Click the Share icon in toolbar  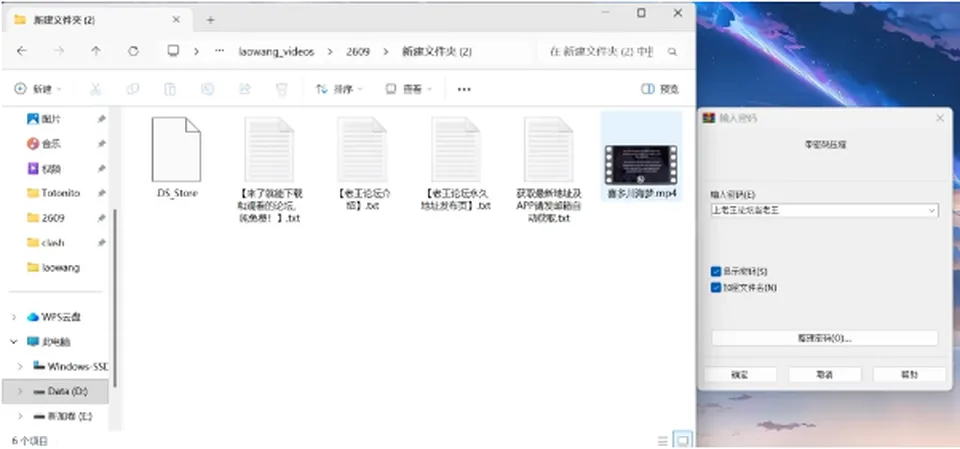244,89
